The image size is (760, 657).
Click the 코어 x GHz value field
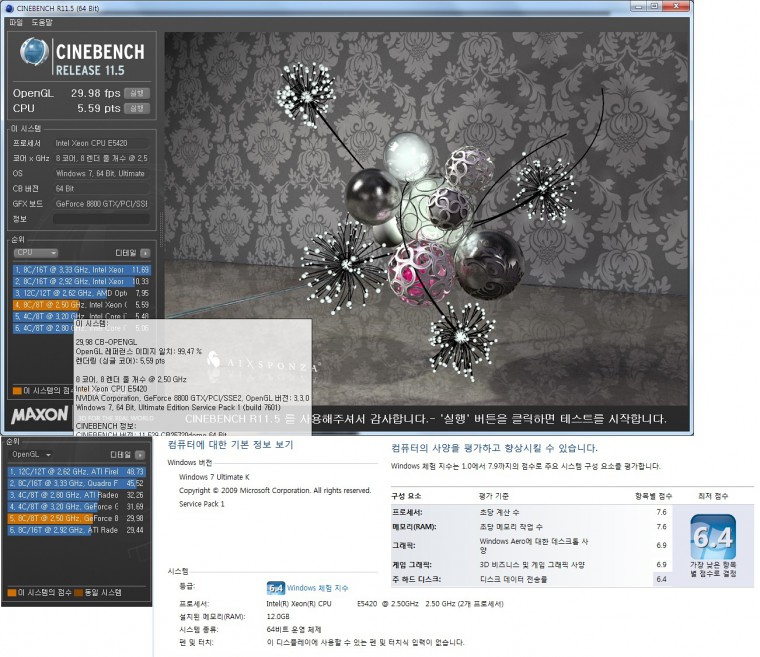[x=101, y=158]
